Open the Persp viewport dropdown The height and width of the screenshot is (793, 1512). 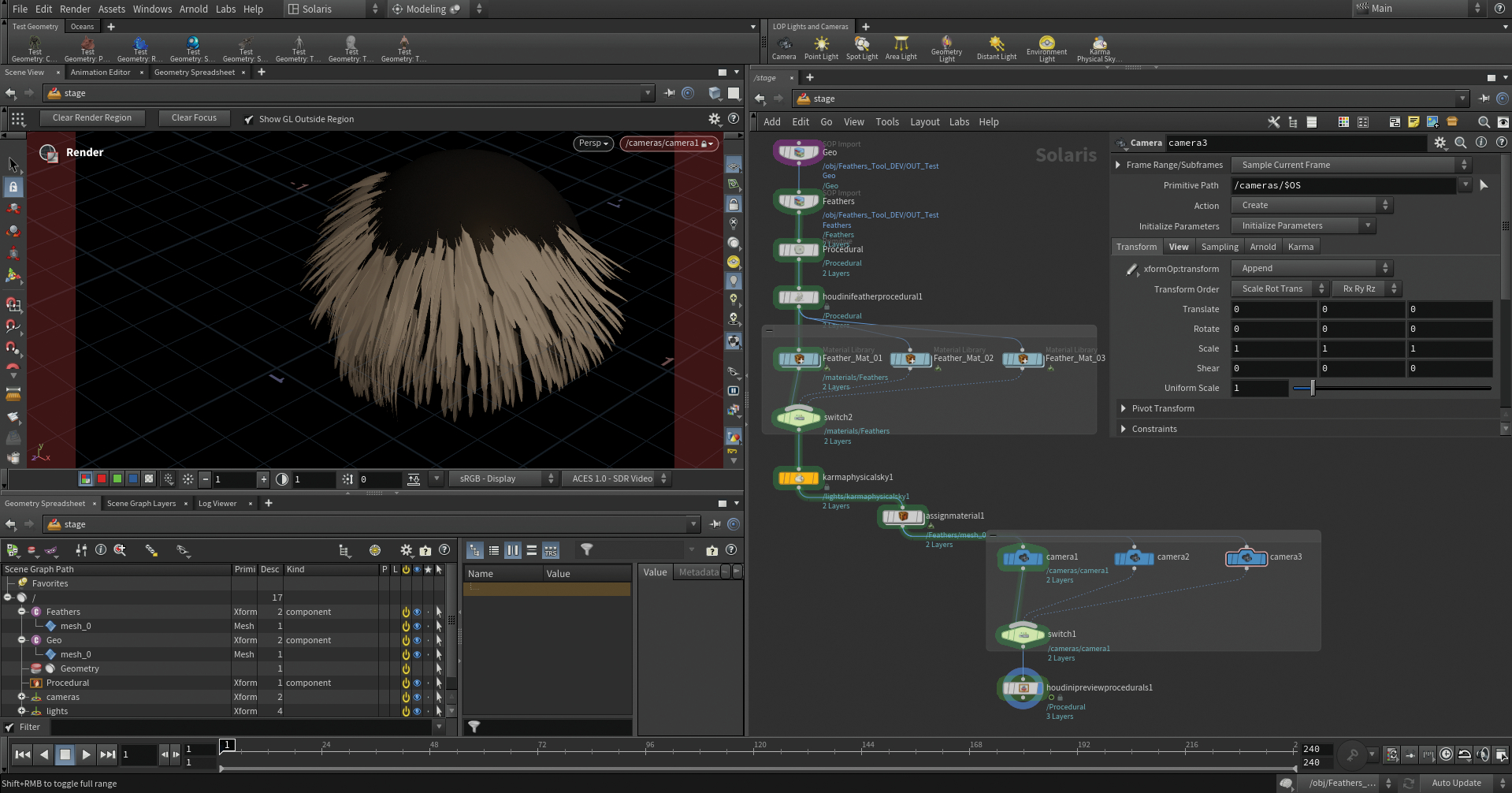[x=594, y=143]
